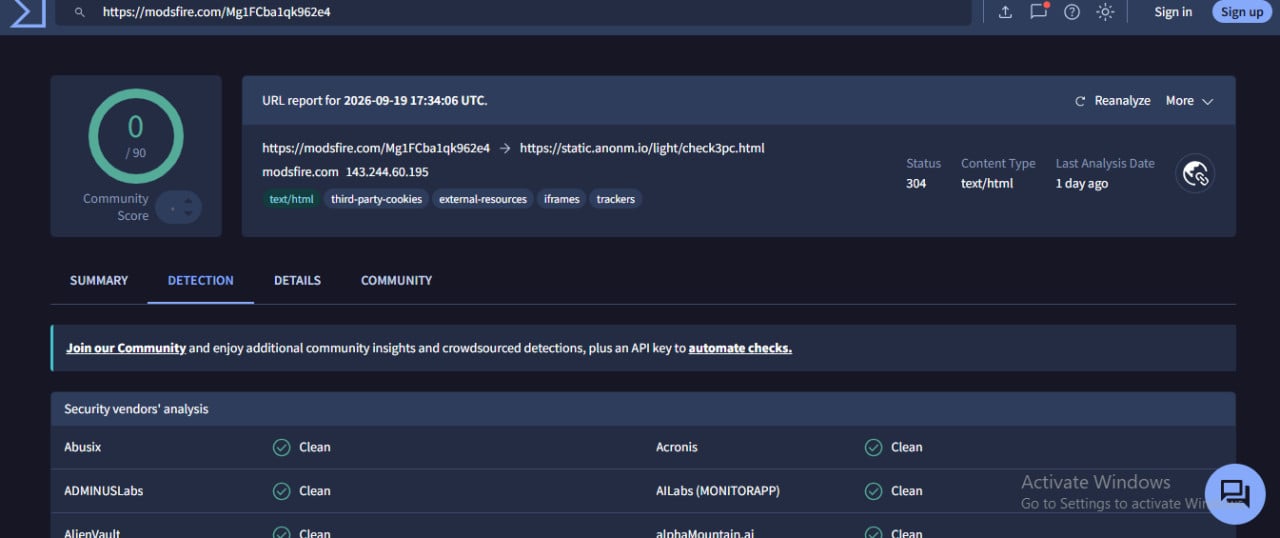
Task: Click the ADMINUSLabs vendor name
Action: [104, 491]
